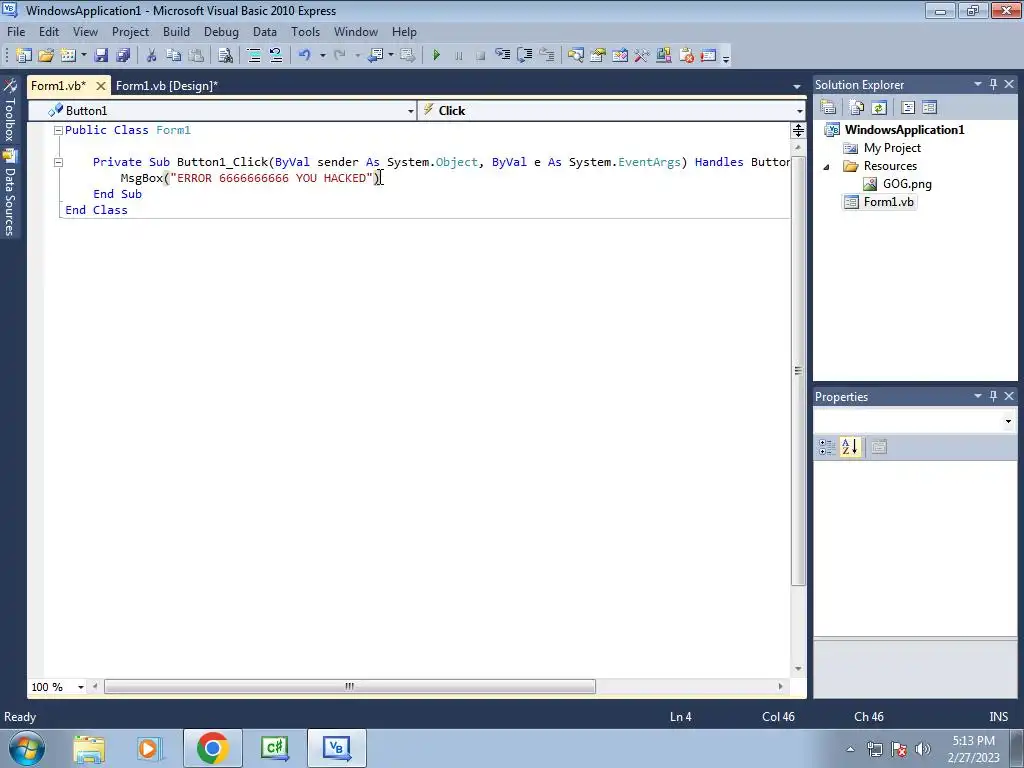Click the Toolbox hammer-and-wrench toolbar icon
Image resolution: width=1024 pixels, height=768 pixels.
pyautogui.click(x=642, y=56)
